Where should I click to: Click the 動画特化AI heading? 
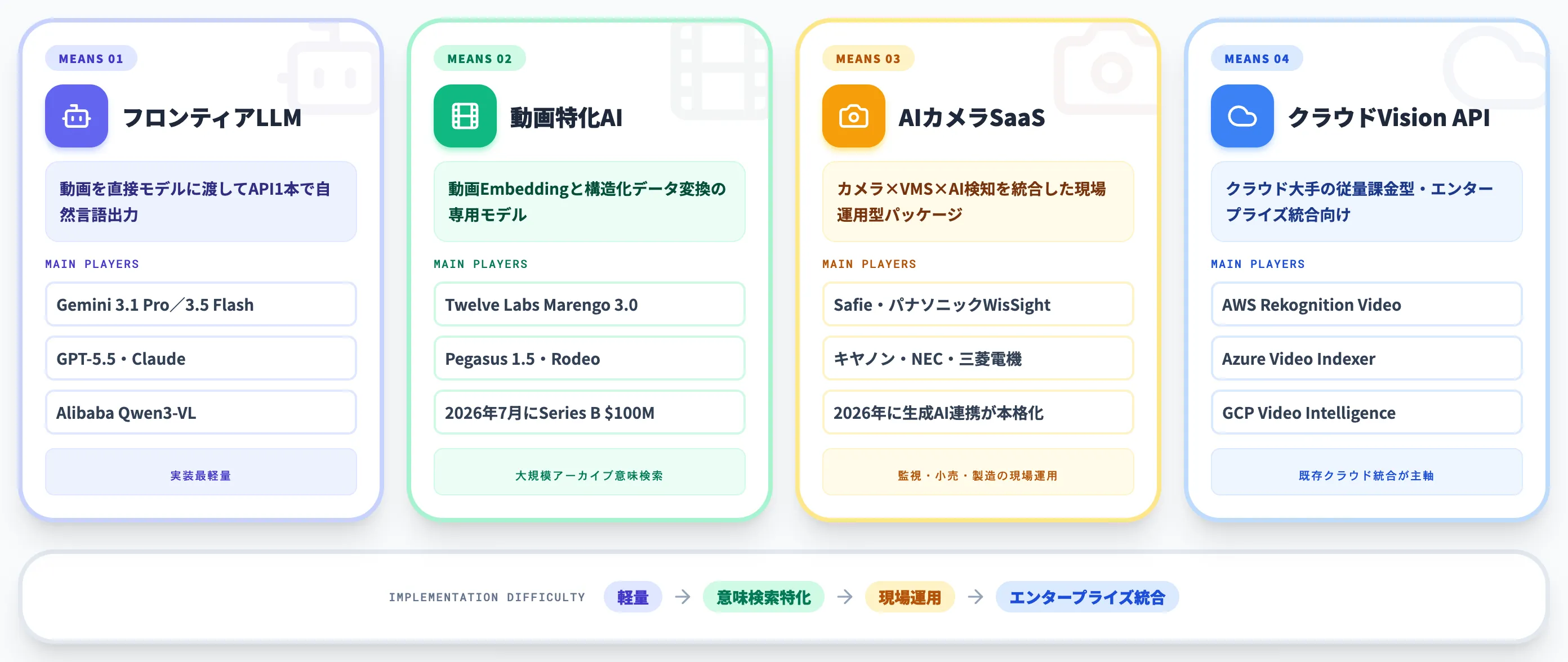pyautogui.click(x=566, y=118)
